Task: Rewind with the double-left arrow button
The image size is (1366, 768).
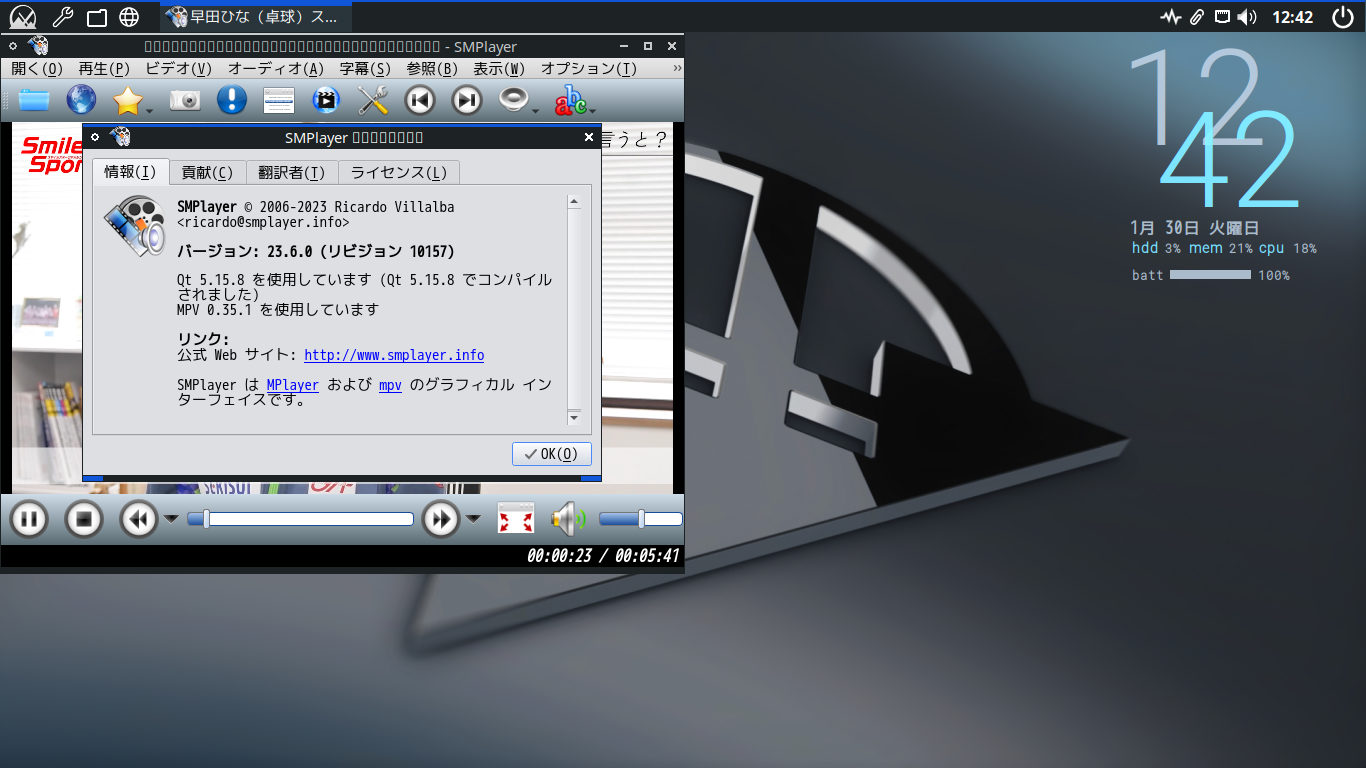Action: click(x=139, y=519)
